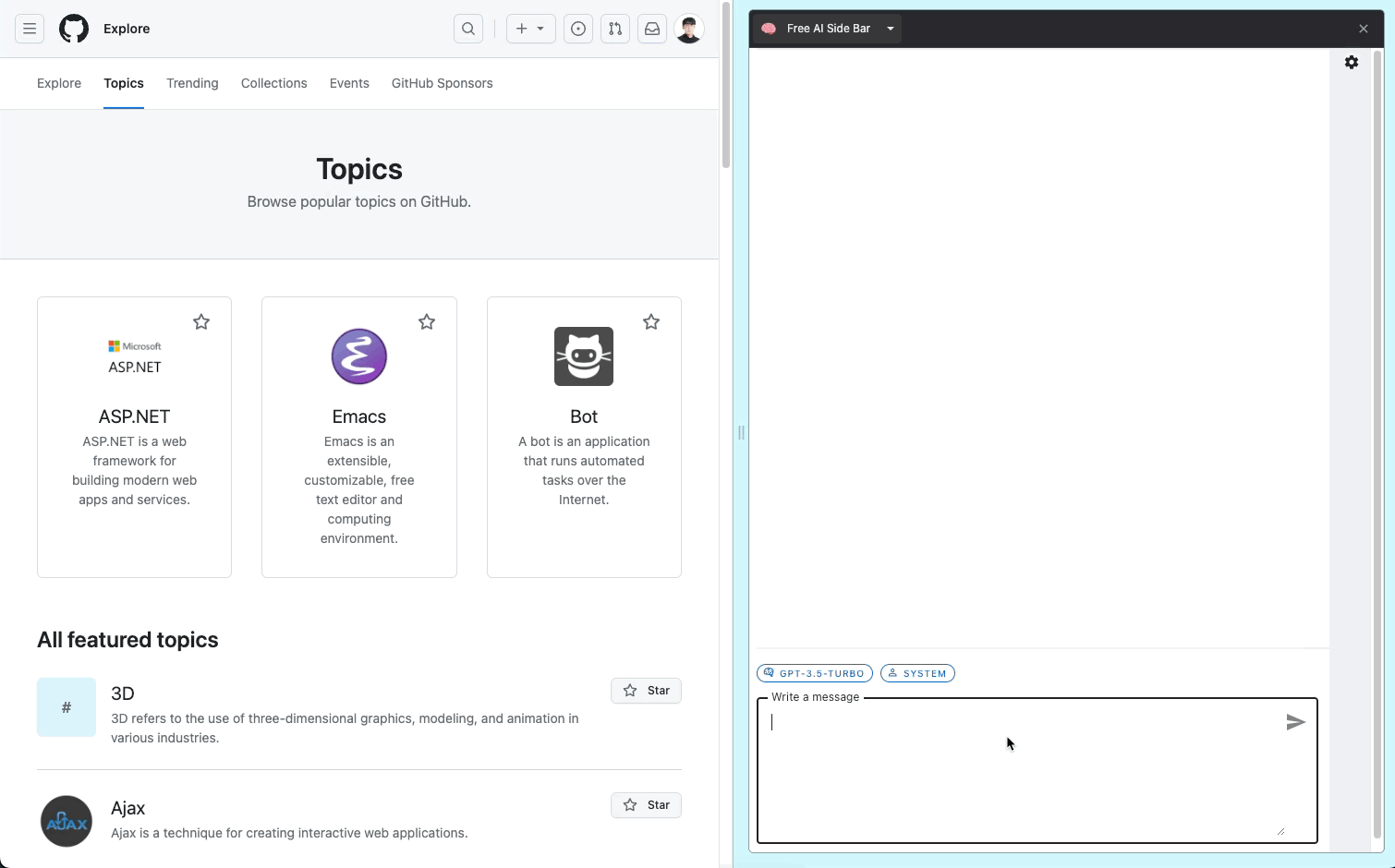Open the Issues icon in header

[578, 29]
